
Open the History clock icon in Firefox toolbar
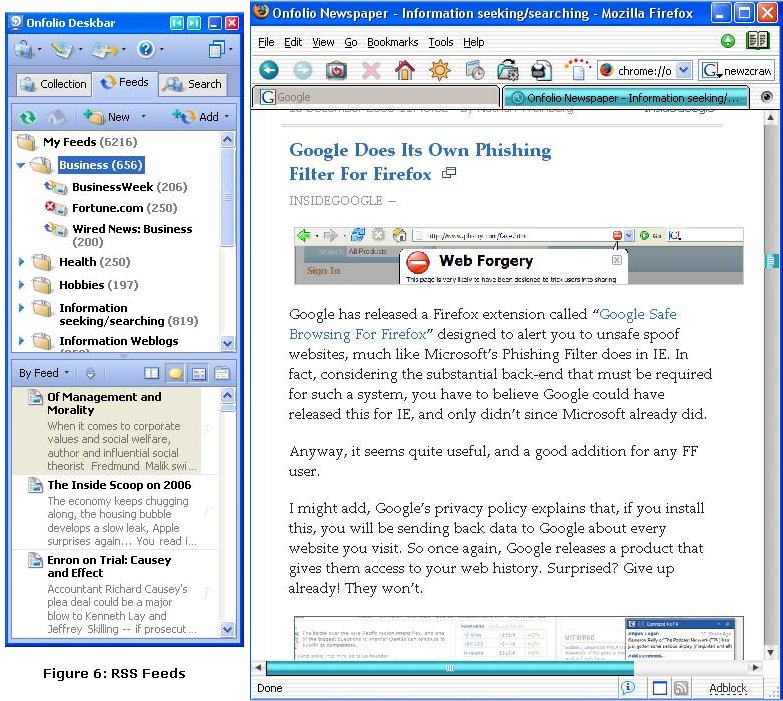pyautogui.click(x=474, y=70)
